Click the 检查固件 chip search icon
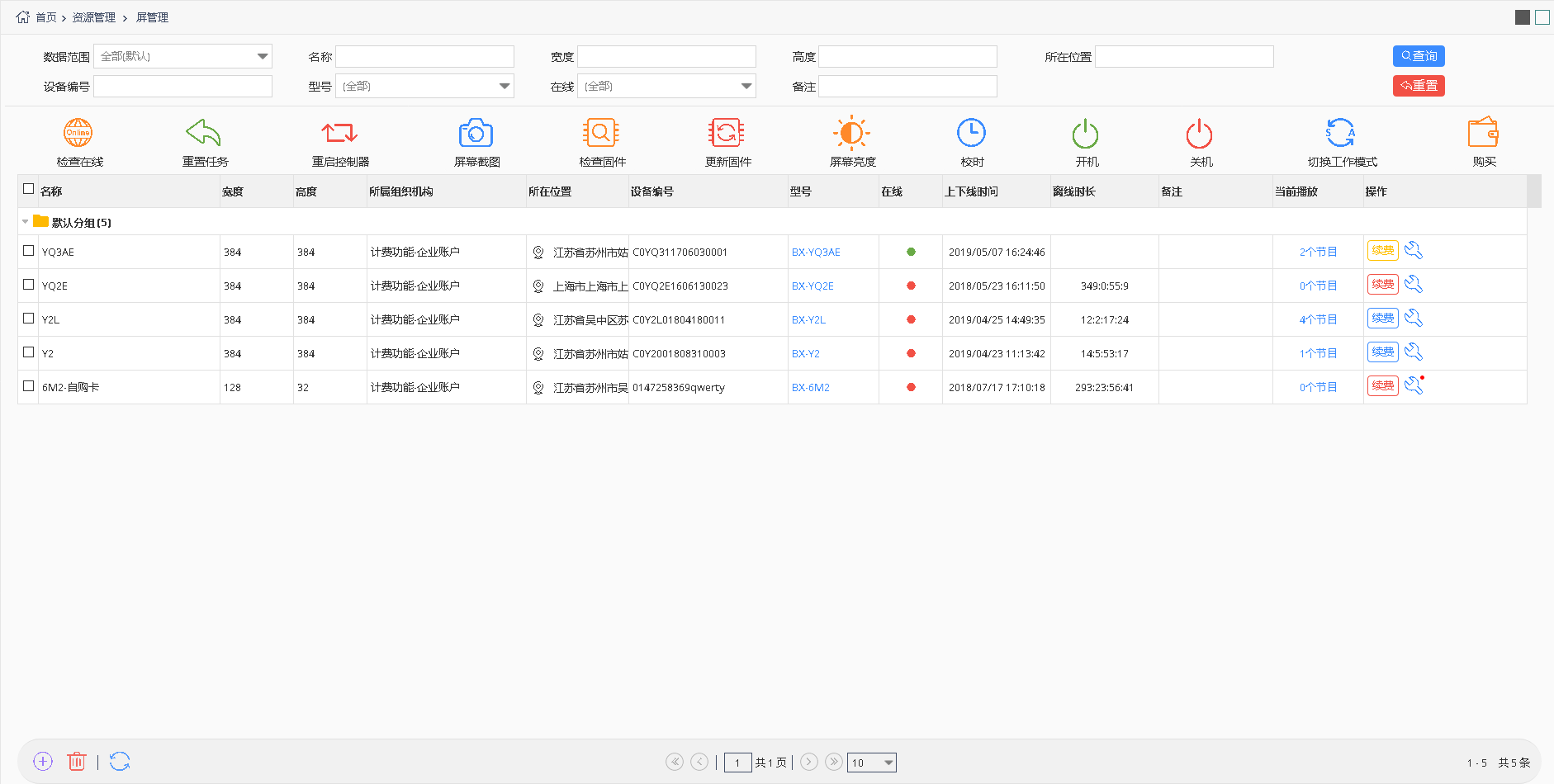1554x784 pixels. [601, 133]
